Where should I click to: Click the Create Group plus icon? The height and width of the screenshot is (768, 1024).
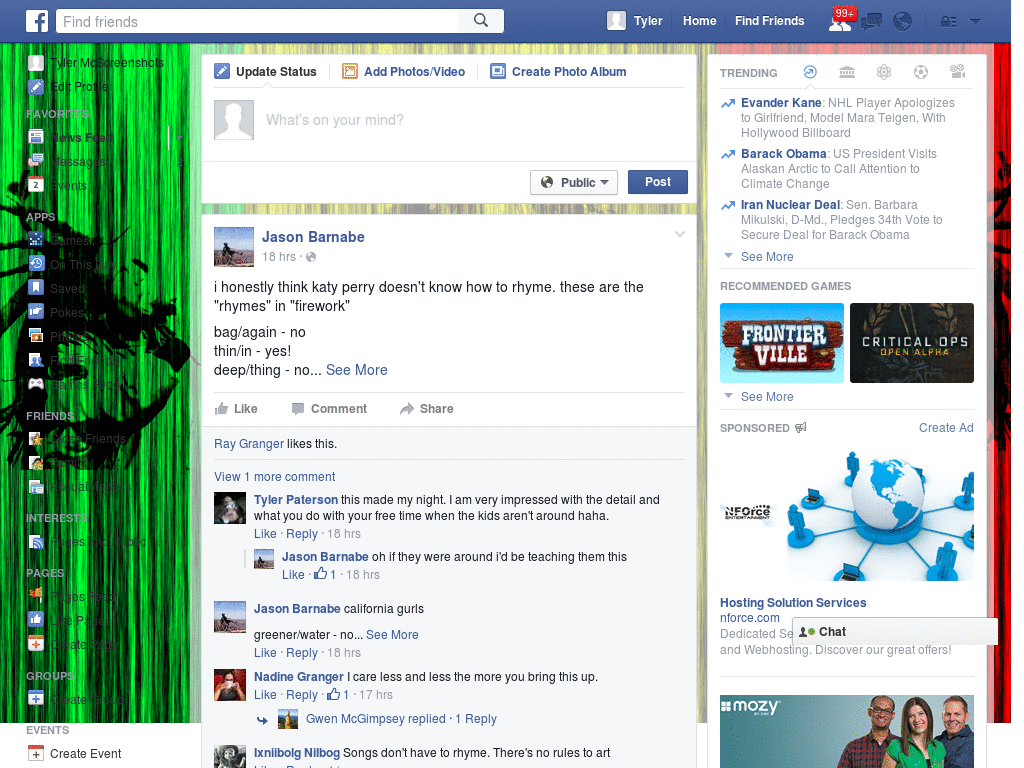pyautogui.click(x=36, y=699)
